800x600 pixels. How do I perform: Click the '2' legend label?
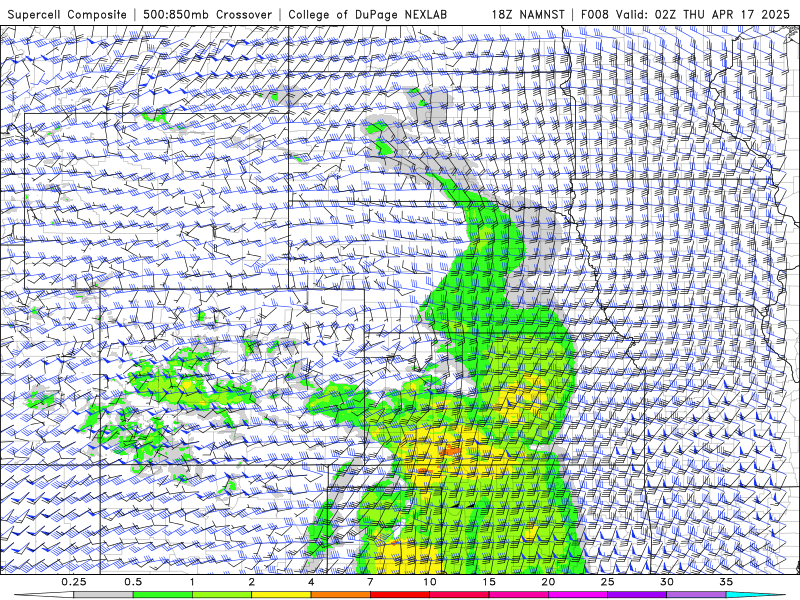point(252,582)
